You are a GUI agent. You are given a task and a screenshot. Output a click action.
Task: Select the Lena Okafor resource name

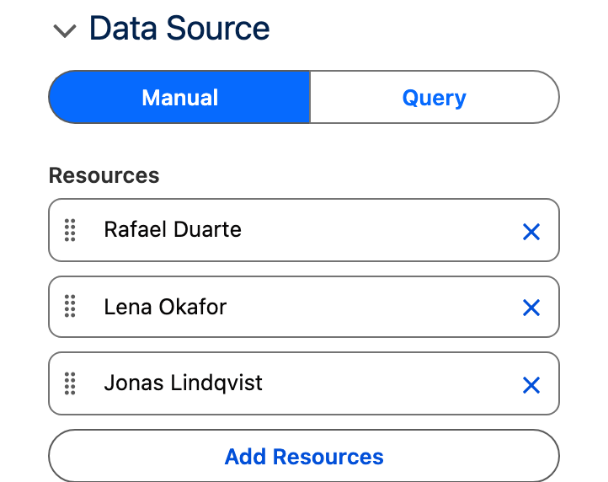[x=165, y=307]
